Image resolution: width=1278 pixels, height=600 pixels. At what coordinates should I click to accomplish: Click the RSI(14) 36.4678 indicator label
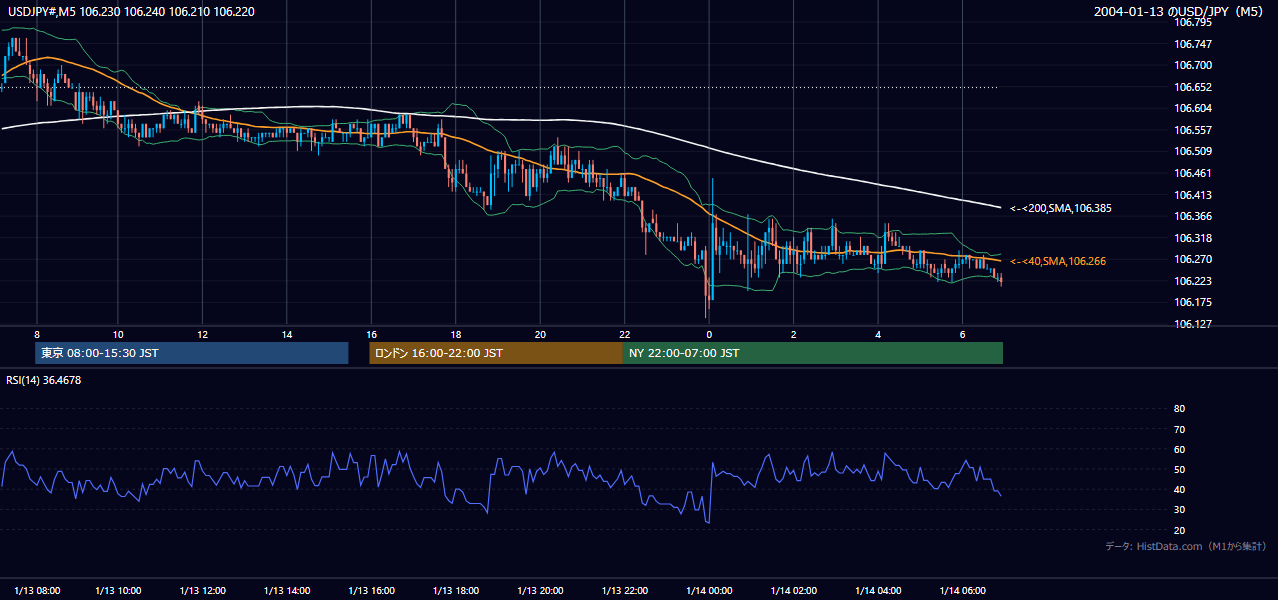coord(44,380)
